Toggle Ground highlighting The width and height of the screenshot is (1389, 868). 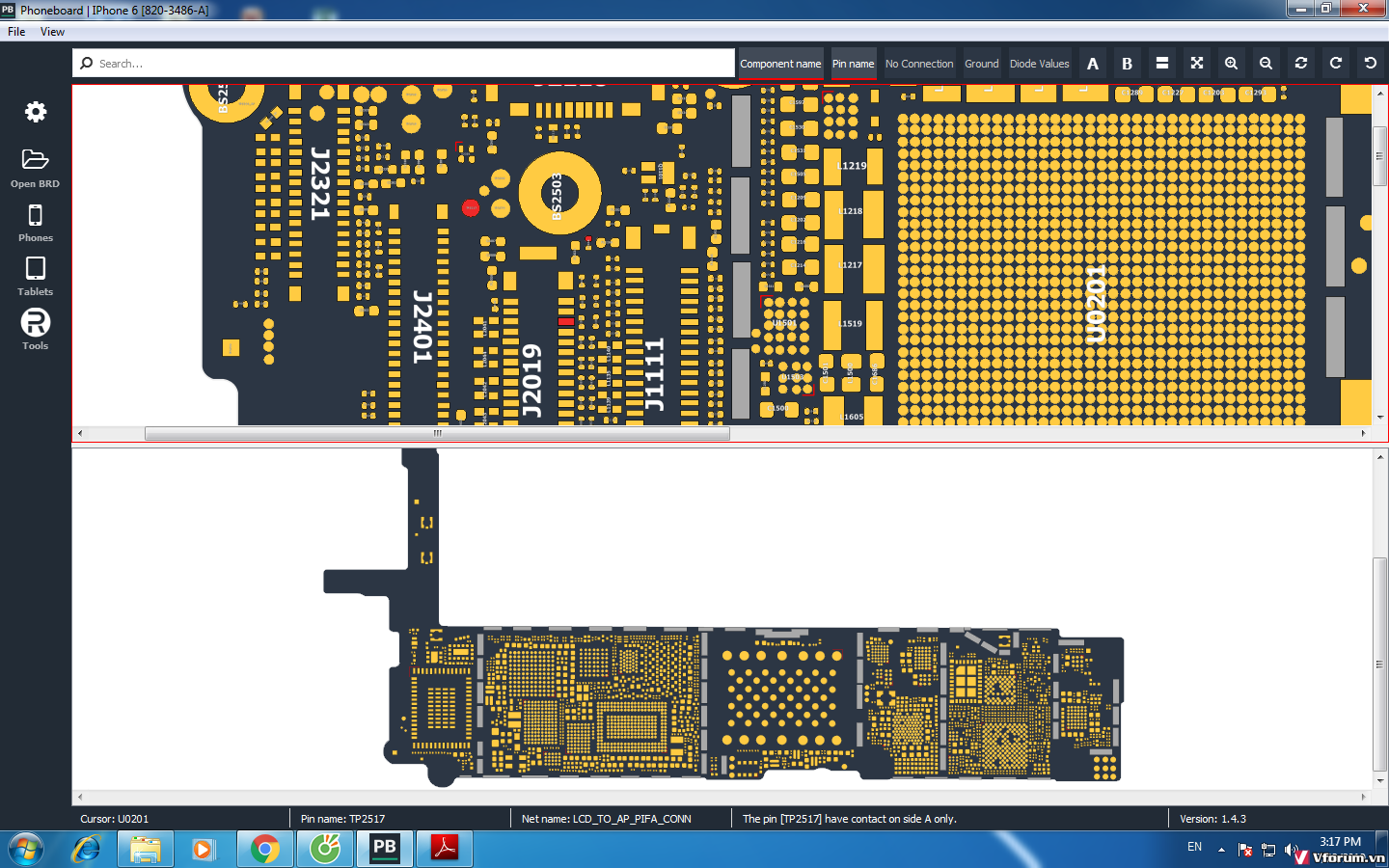tap(982, 64)
